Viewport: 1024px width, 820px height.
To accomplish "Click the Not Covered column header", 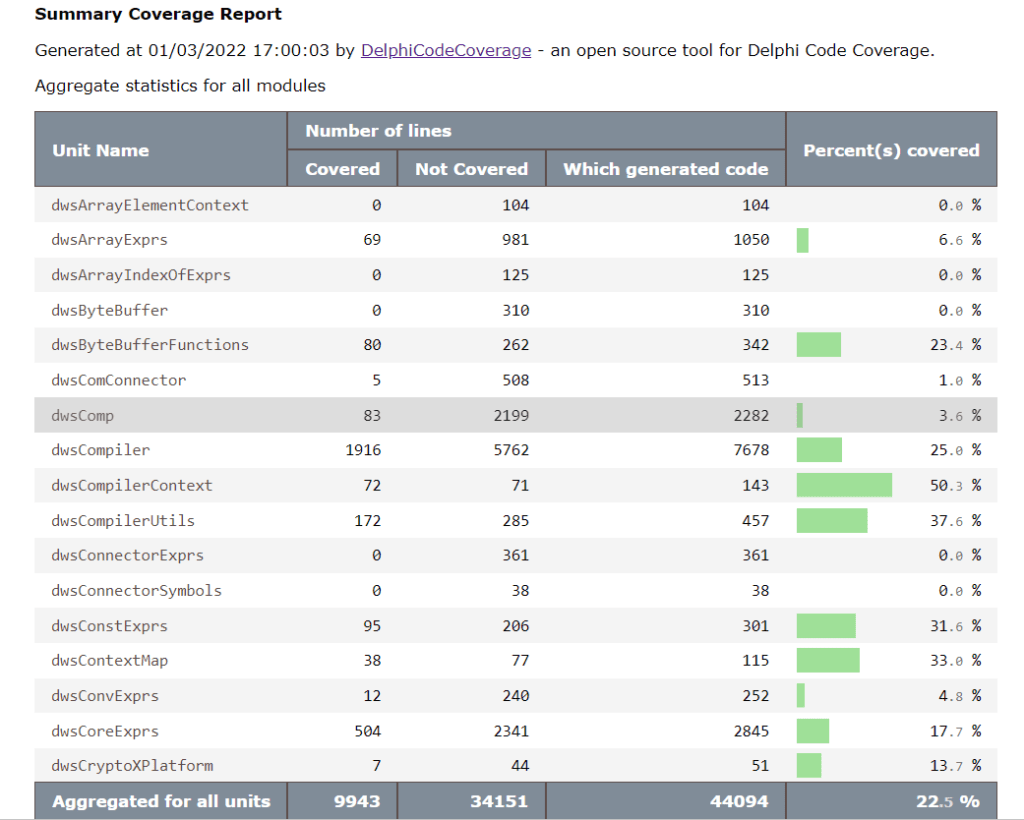I will pos(471,169).
